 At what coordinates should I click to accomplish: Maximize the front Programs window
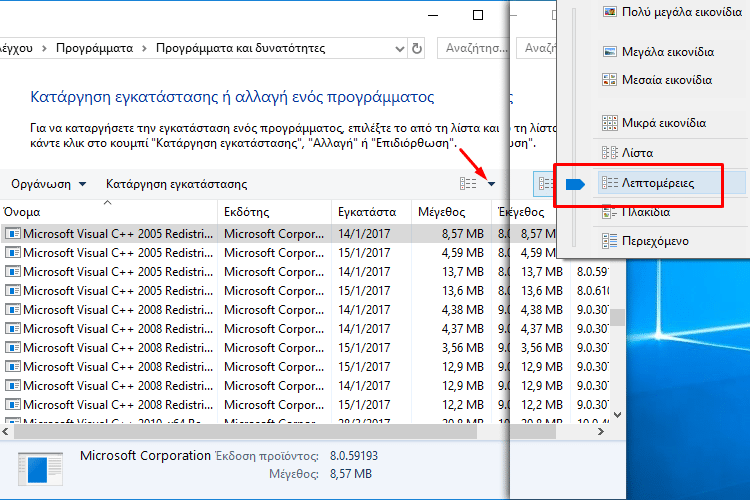(x=477, y=15)
